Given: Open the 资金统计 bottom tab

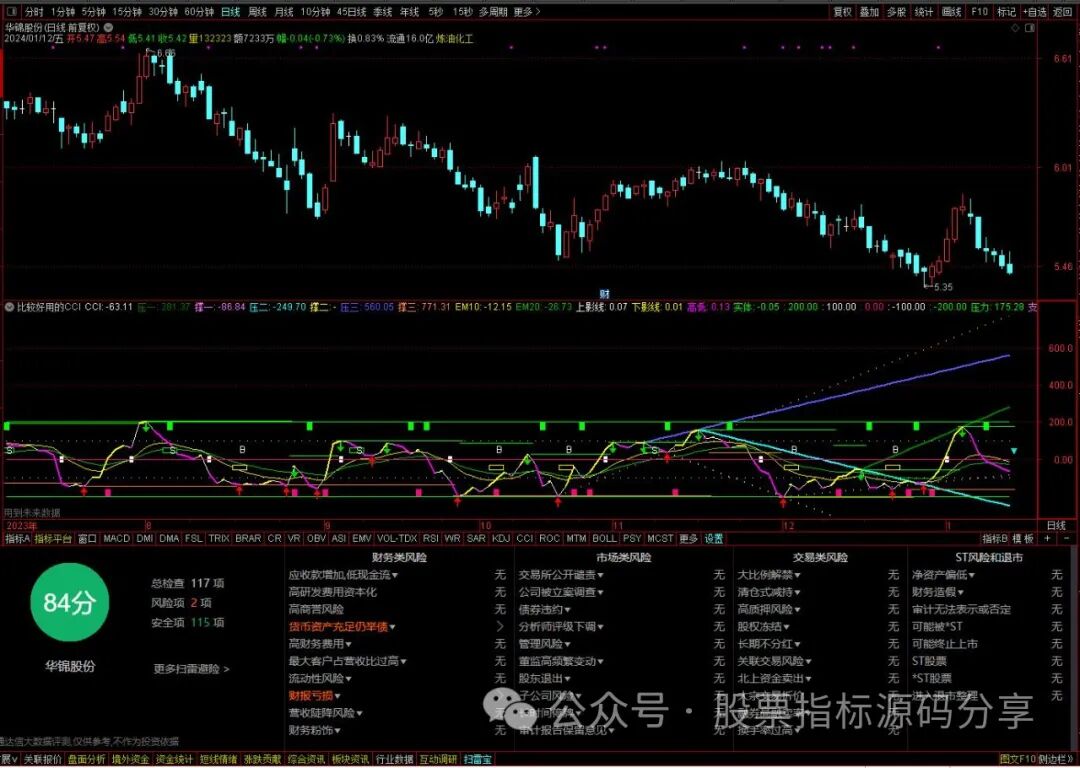Looking at the screenshot, I should [174, 759].
